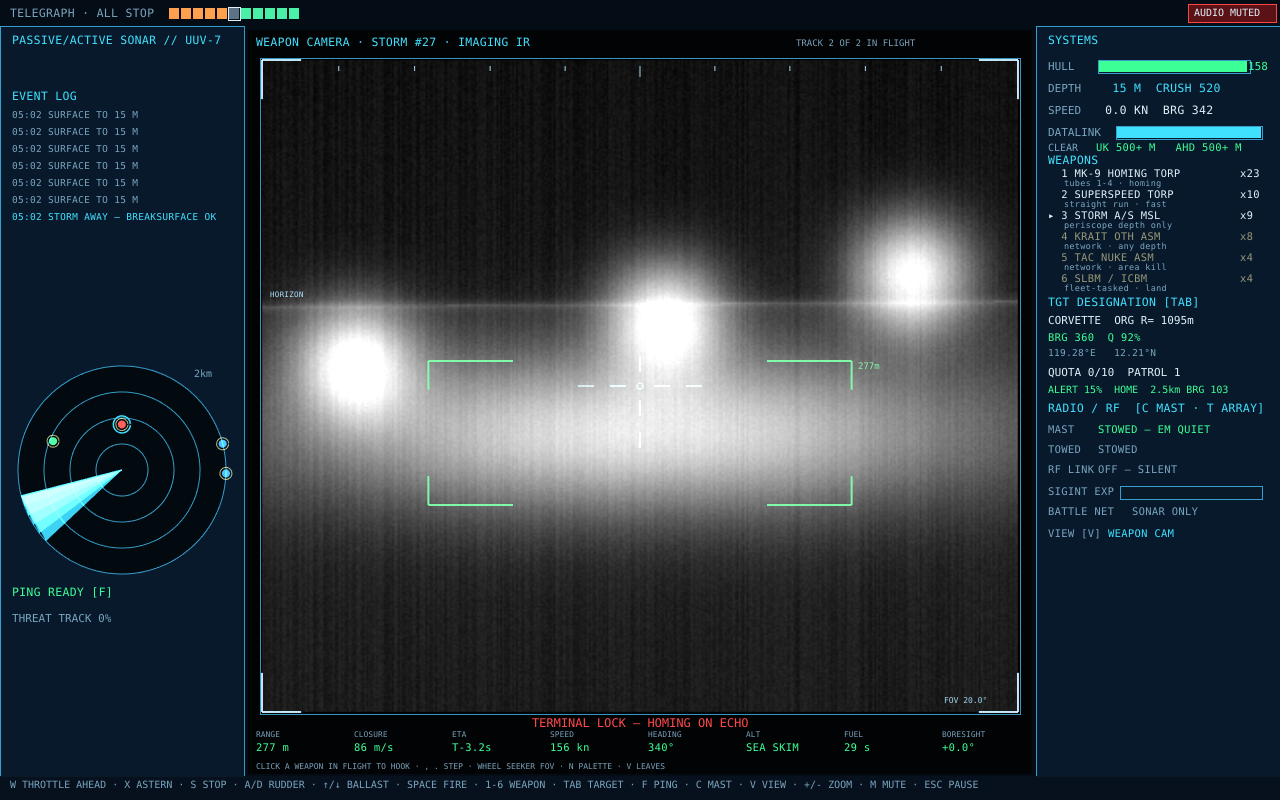
Task: Unmute audio via AUDIO MUTED button
Action: [1232, 13]
